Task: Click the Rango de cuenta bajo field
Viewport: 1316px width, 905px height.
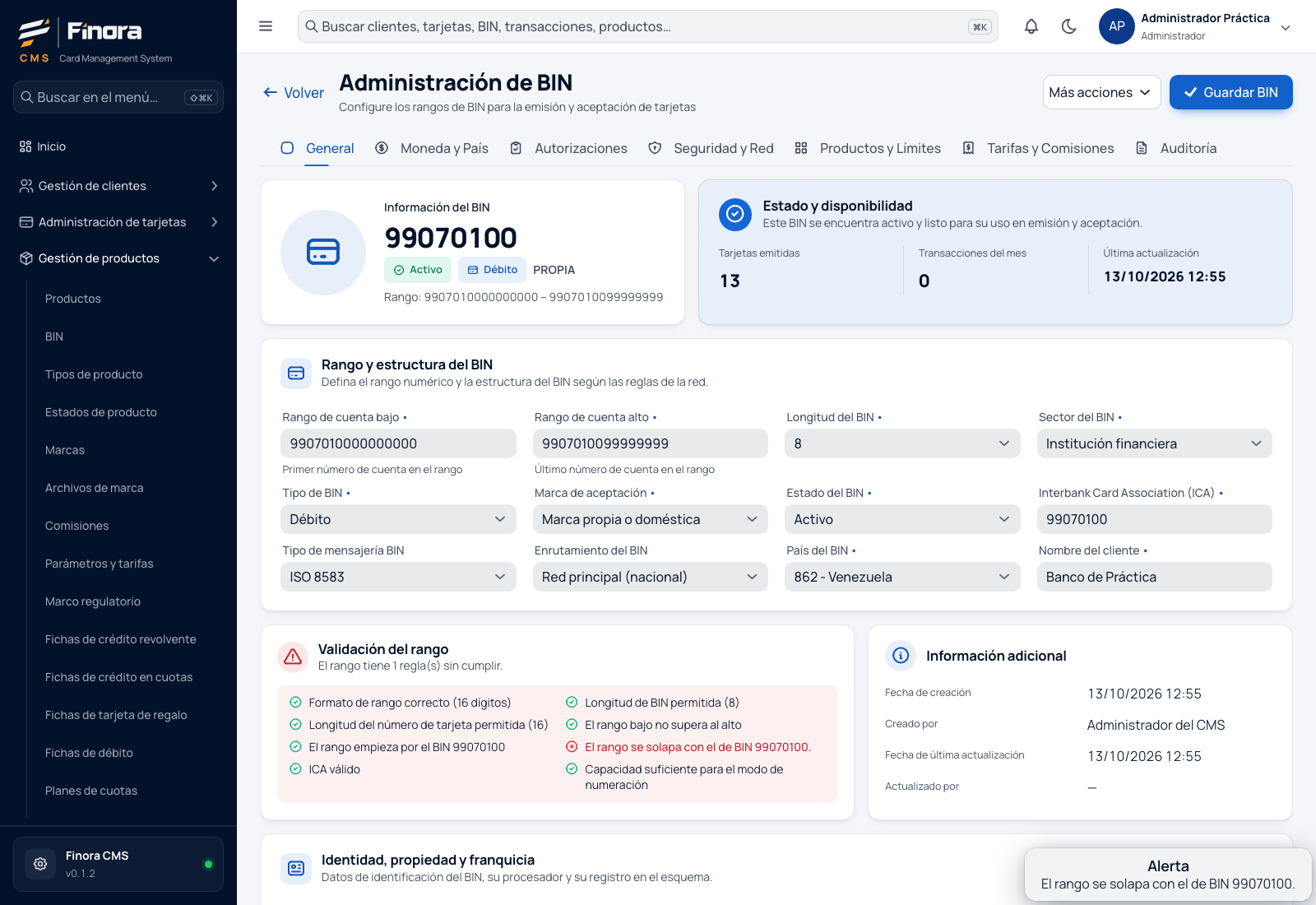Action: [398, 443]
